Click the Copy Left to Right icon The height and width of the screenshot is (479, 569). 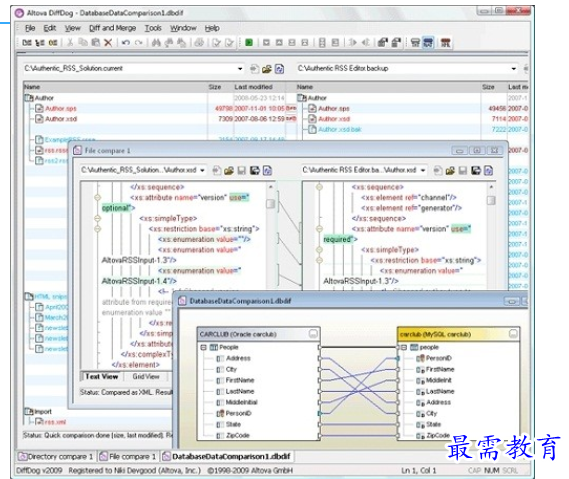352,43
